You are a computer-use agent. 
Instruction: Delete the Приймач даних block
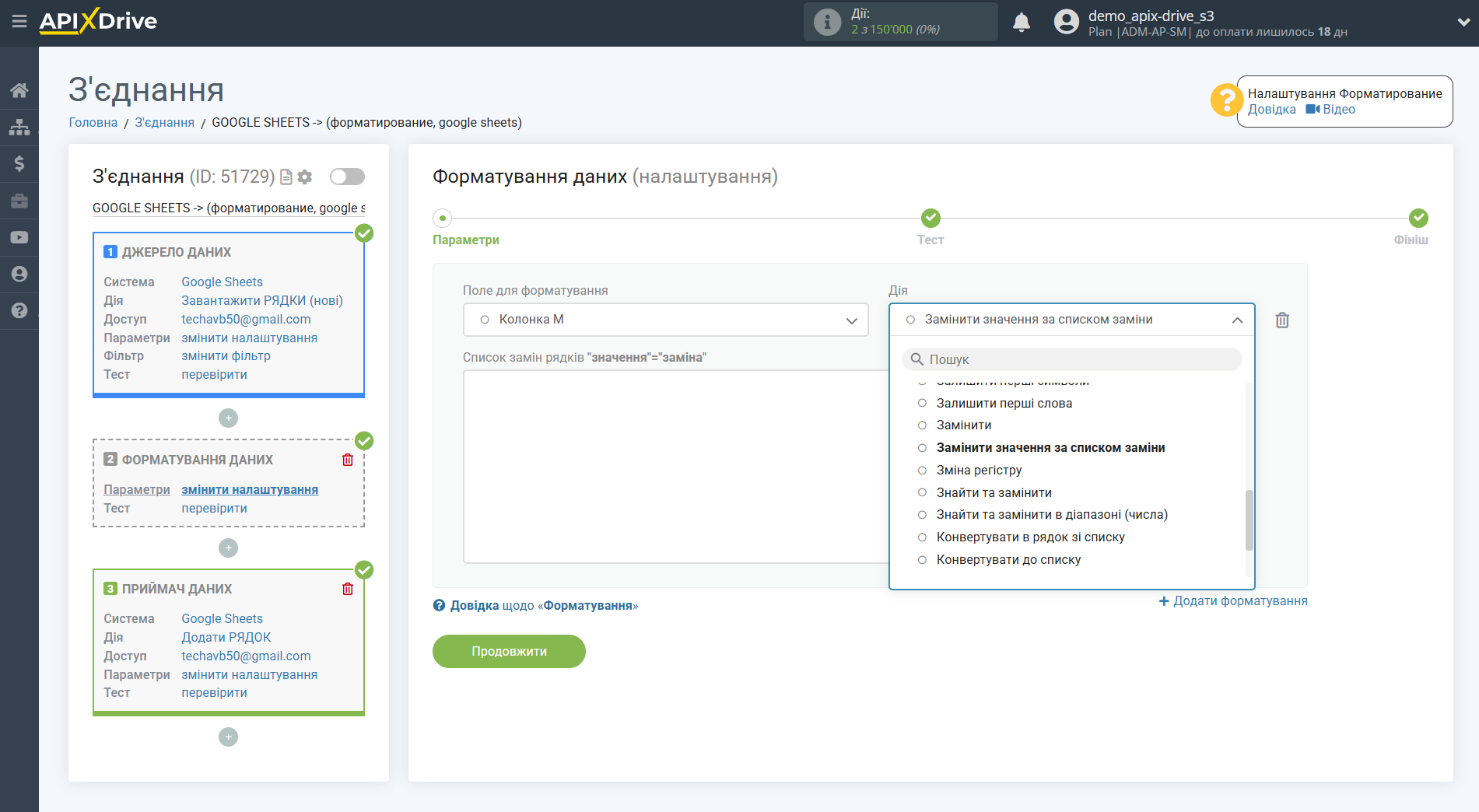[348, 589]
